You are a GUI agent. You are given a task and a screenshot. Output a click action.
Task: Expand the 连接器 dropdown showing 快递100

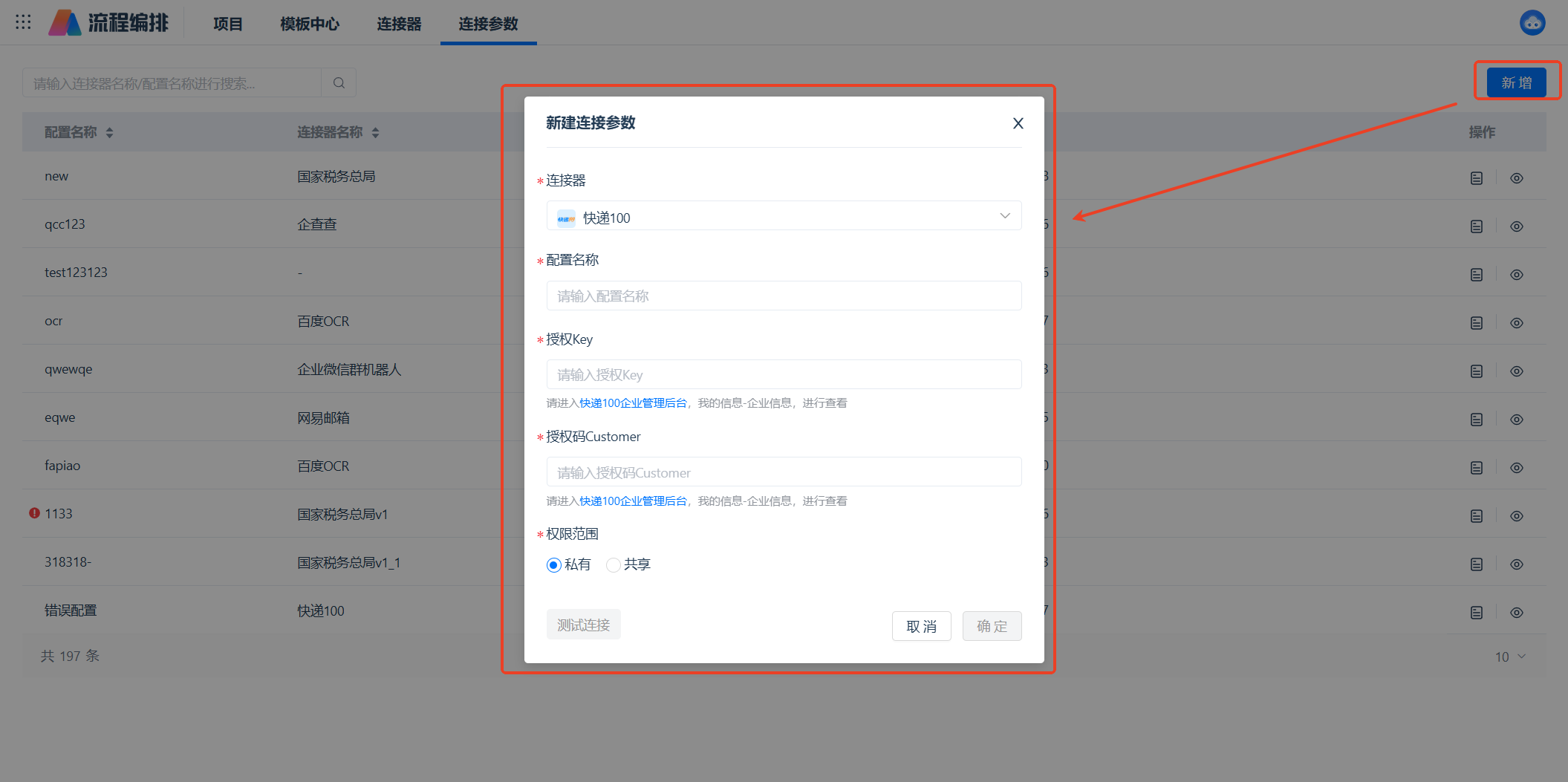784,217
